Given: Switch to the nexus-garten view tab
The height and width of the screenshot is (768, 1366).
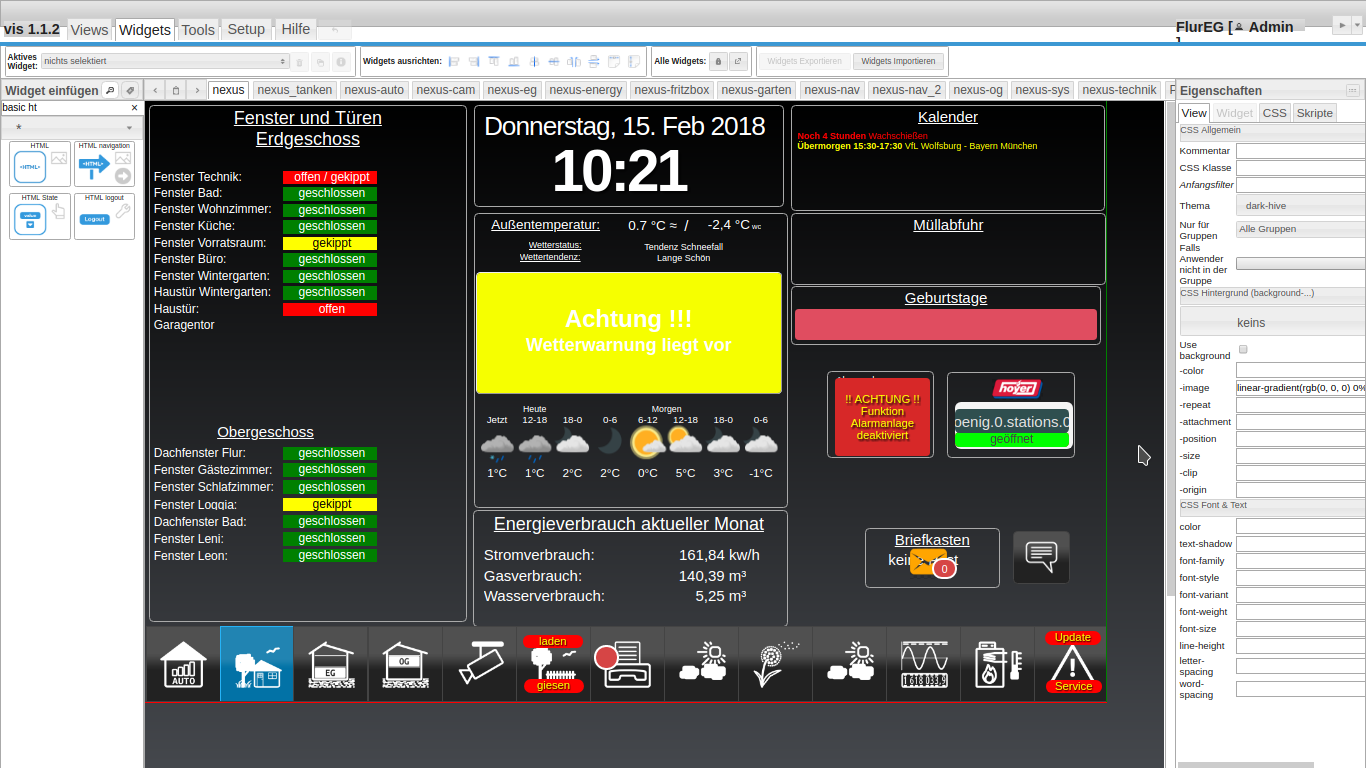Looking at the screenshot, I should [757, 90].
